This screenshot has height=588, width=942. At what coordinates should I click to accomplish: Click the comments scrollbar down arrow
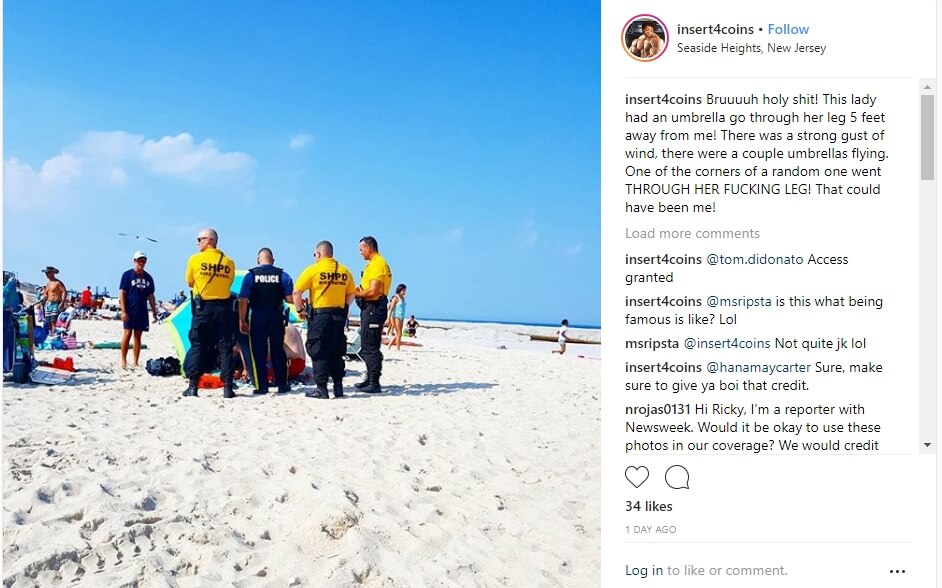pos(927,445)
